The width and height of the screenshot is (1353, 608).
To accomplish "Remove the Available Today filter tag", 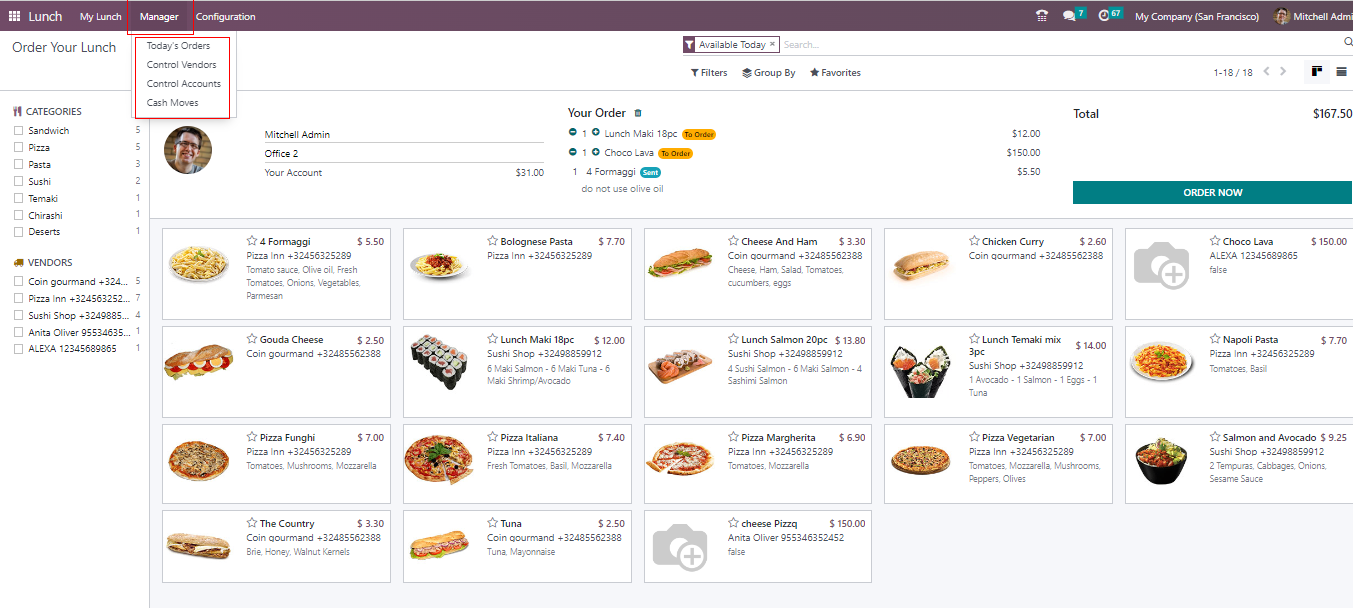I will tap(772, 44).
